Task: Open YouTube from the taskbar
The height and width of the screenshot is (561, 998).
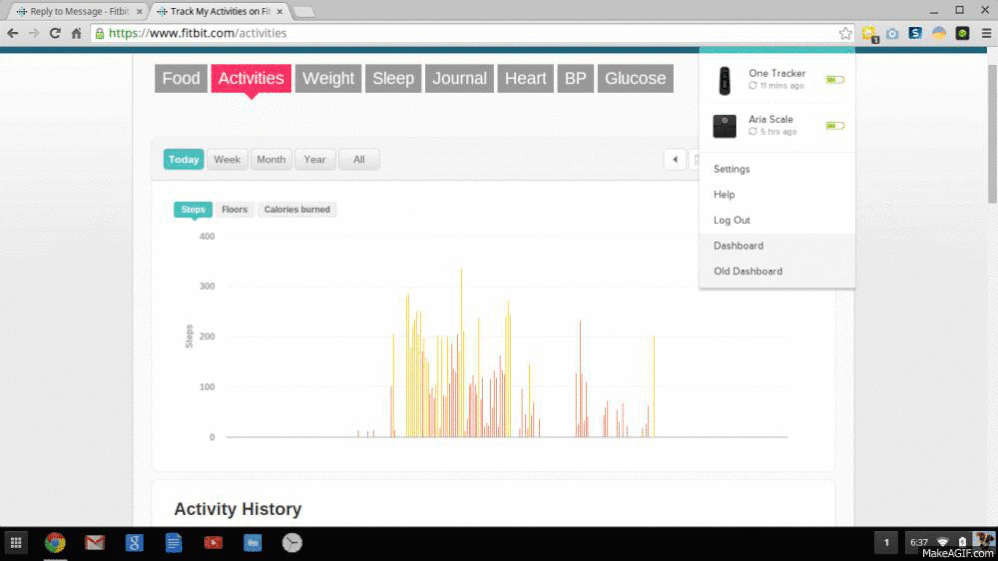Action: [x=213, y=543]
